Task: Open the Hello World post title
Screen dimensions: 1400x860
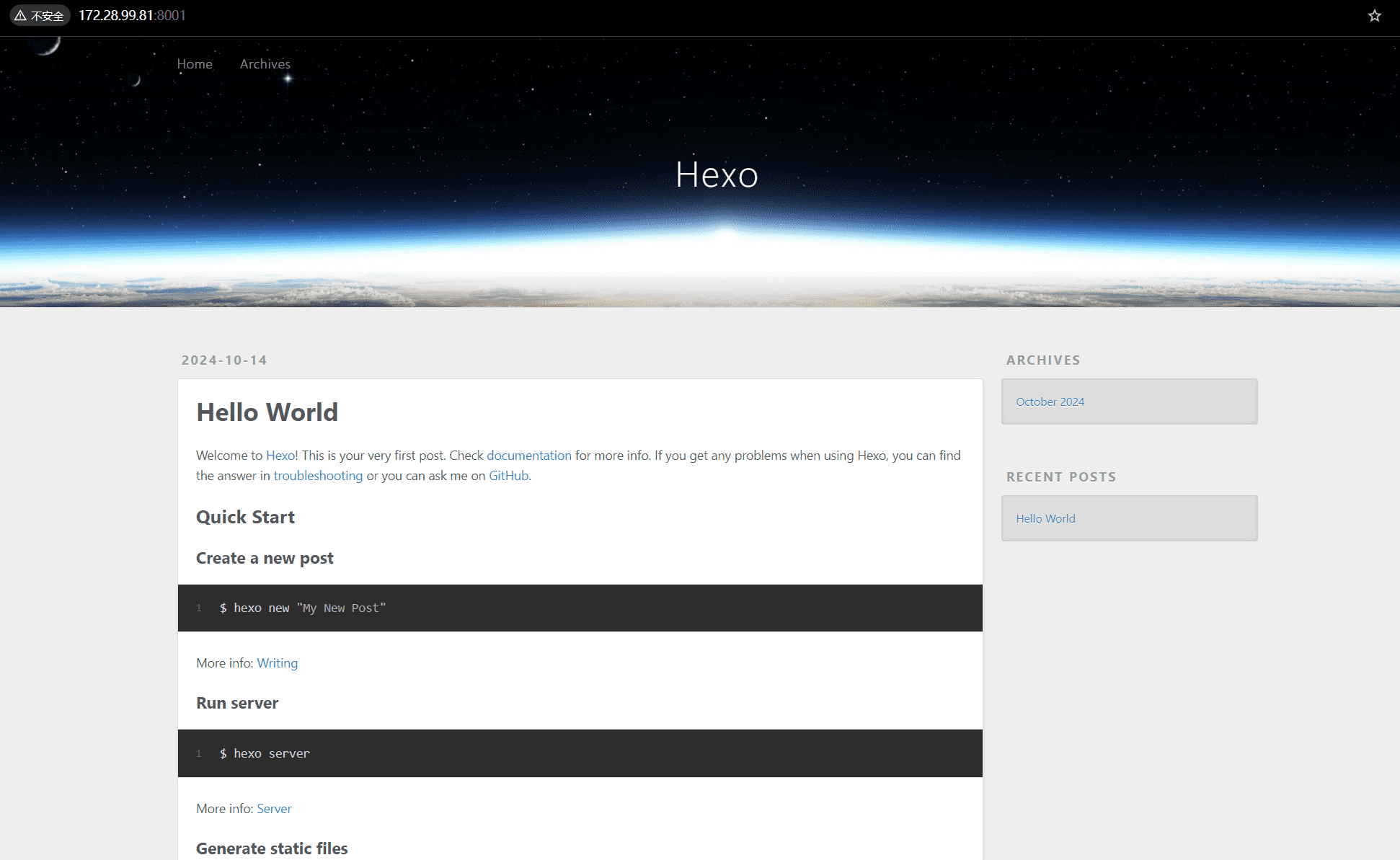Action: tap(267, 412)
